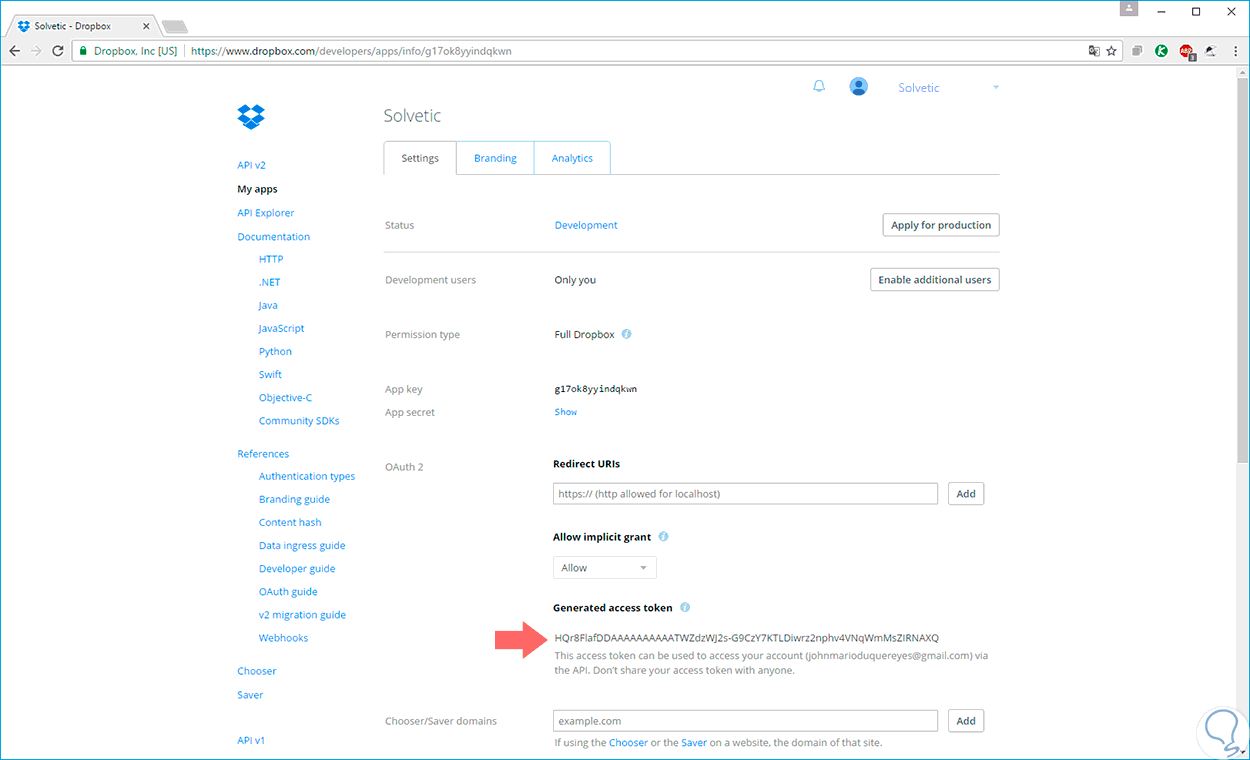Image resolution: width=1250 pixels, height=760 pixels.
Task: Click the Chrome profile icon in the title bar
Action: (1129, 9)
